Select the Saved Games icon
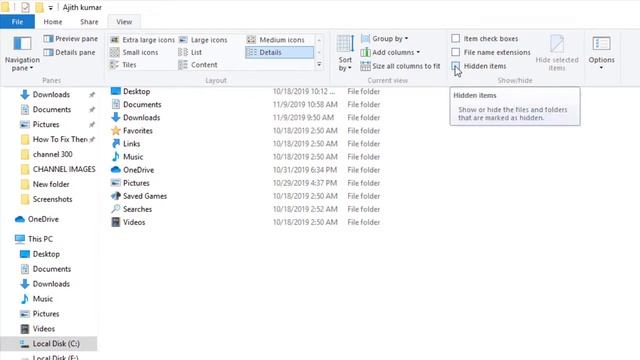The image size is (640, 360). [x=116, y=196]
